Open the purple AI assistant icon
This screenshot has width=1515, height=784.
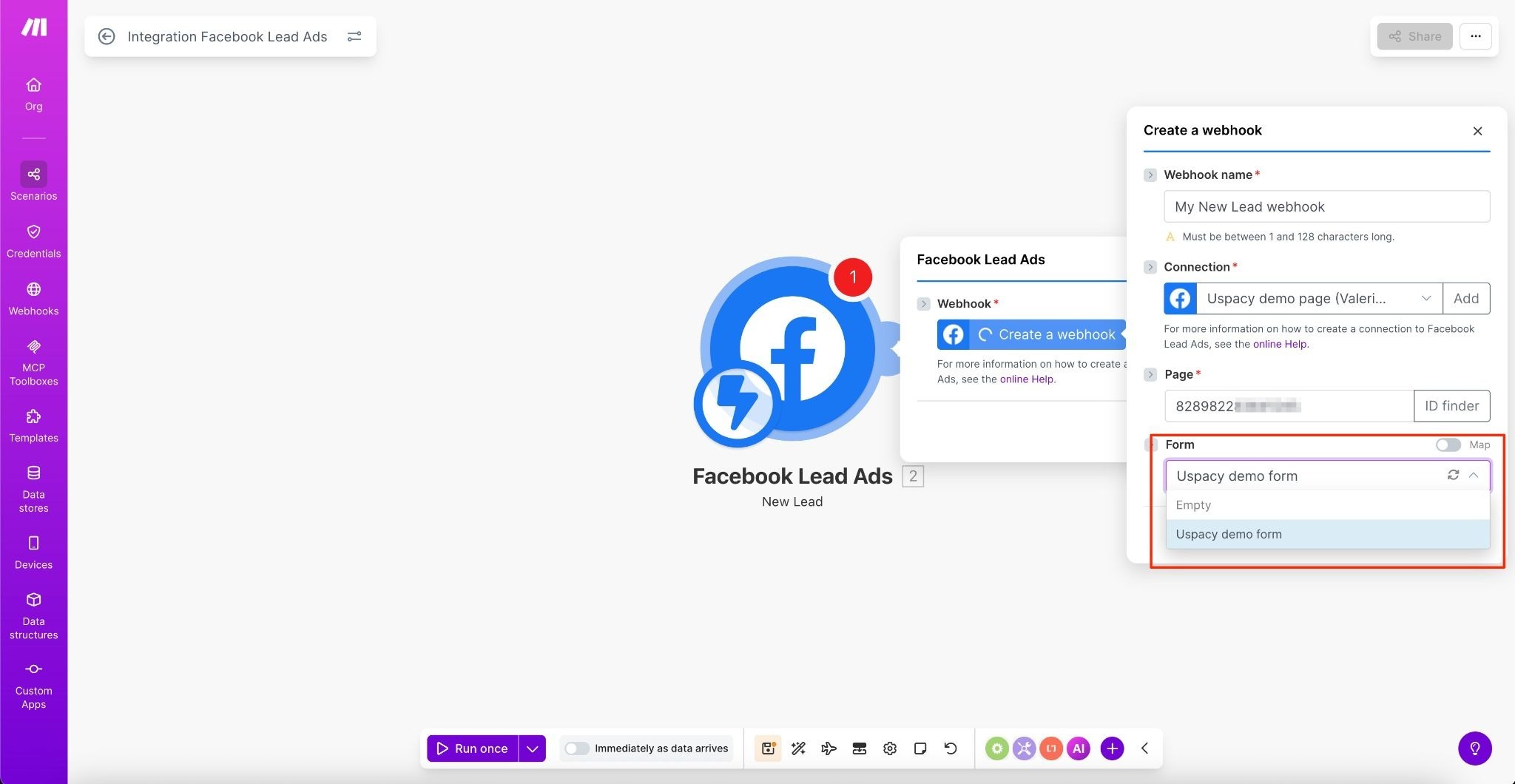1079,748
